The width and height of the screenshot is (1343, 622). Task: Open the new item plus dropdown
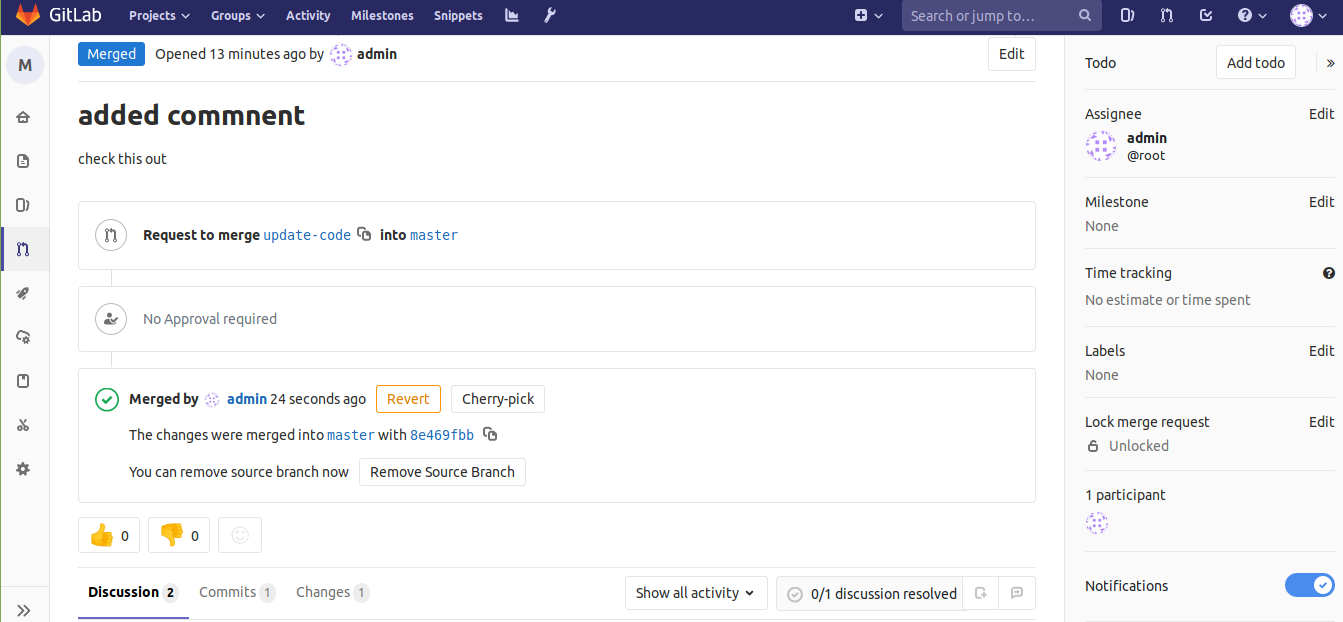click(869, 16)
